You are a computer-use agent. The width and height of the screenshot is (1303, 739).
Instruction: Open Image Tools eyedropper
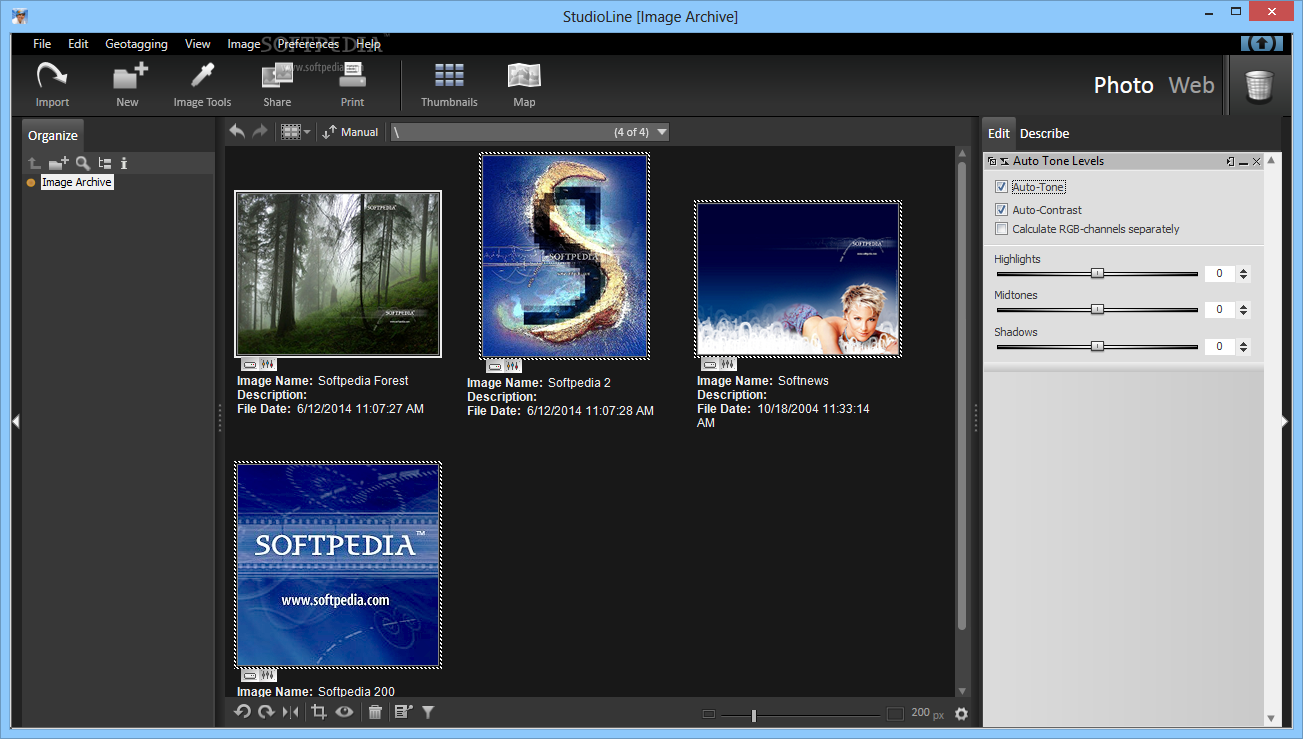(202, 84)
